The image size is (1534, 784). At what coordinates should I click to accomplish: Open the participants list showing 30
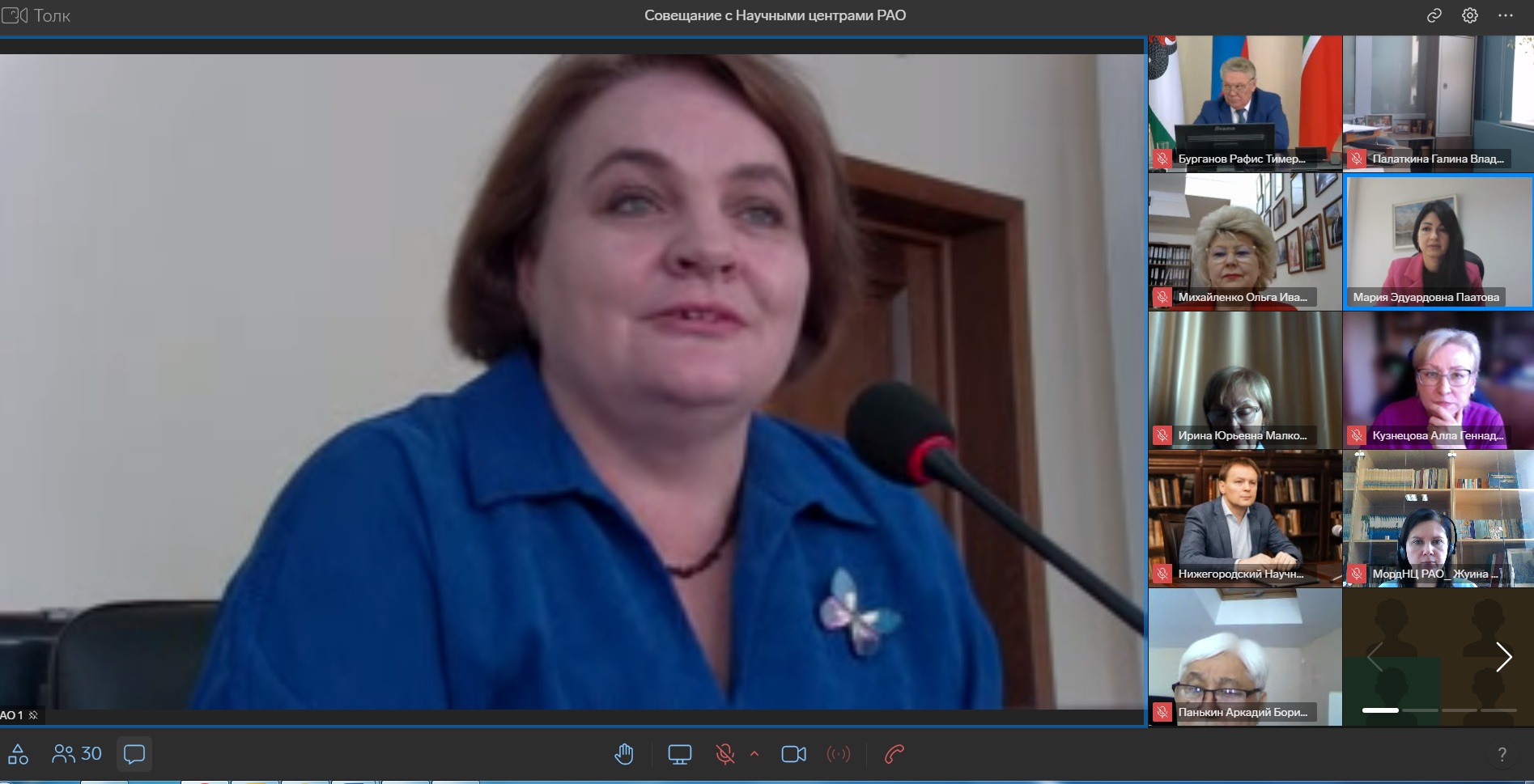coord(77,754)
